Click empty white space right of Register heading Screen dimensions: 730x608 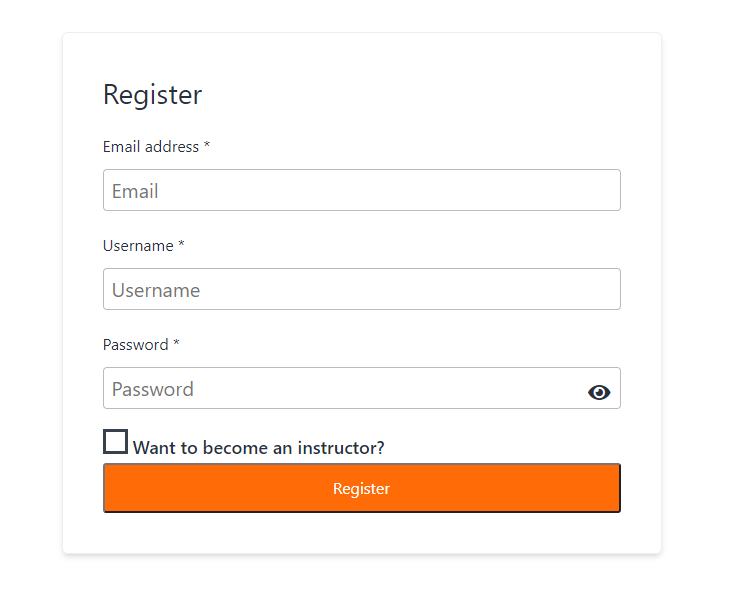coord(420,95)
